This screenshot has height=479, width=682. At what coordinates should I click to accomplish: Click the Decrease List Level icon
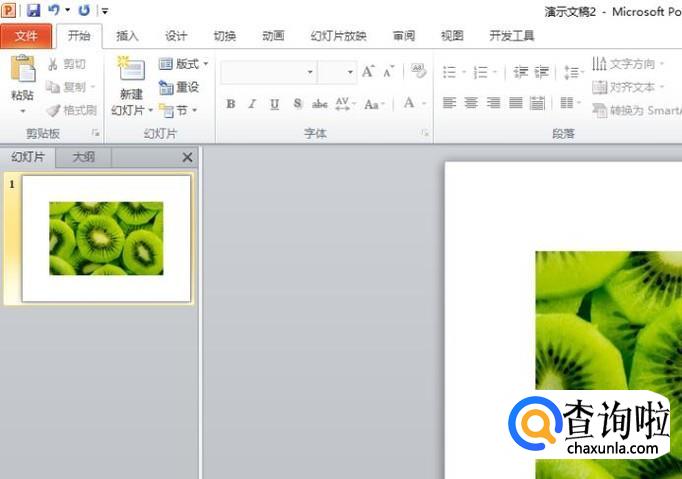pos(520,72)
